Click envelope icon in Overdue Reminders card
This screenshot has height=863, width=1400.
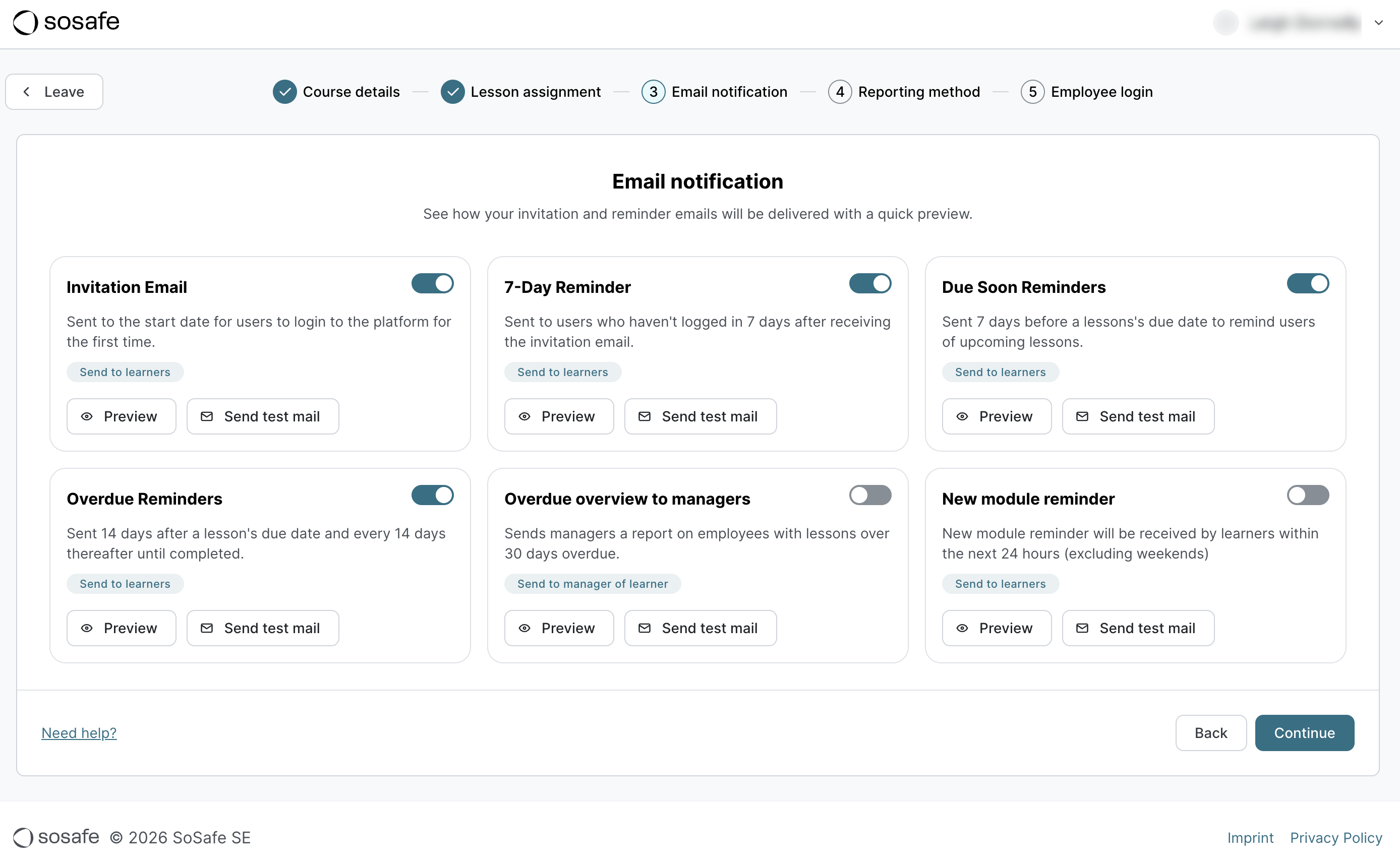click(207, 629)
